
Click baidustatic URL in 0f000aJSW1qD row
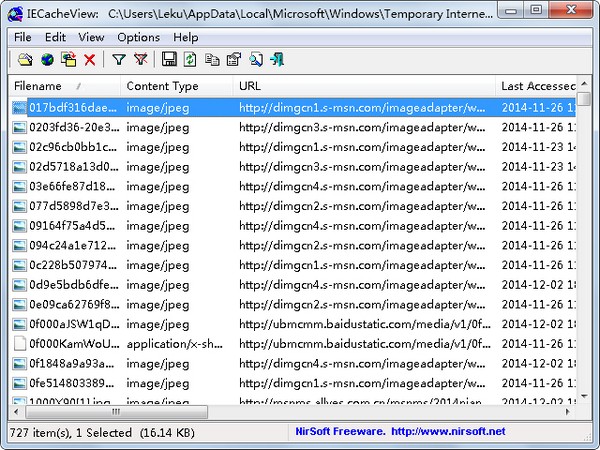pyautogui.click(x=364, y=324)
